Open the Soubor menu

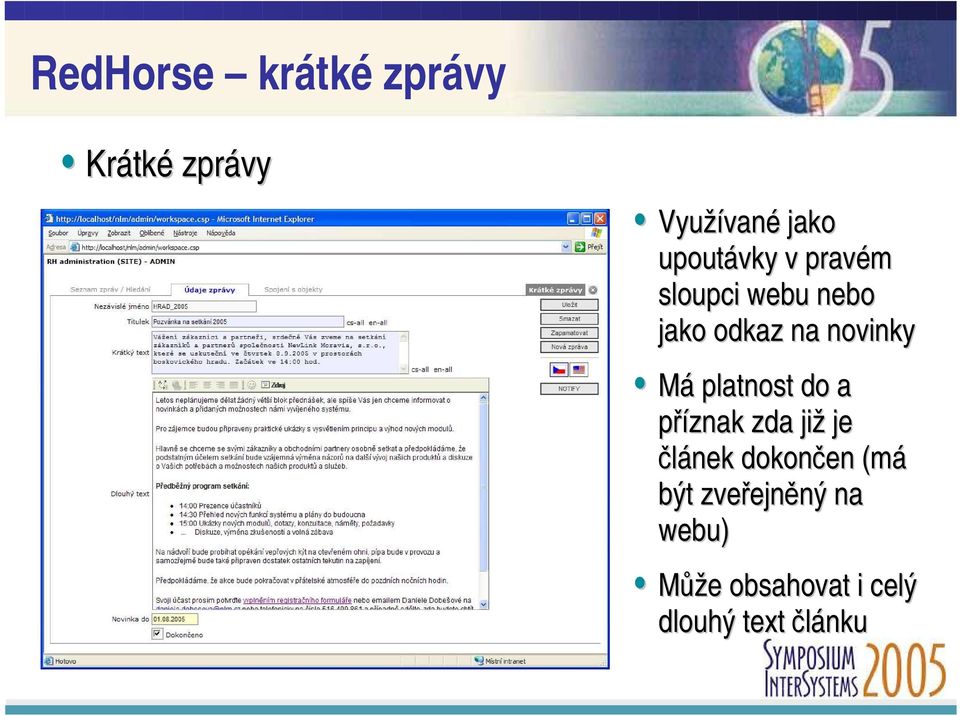[58, 233]
